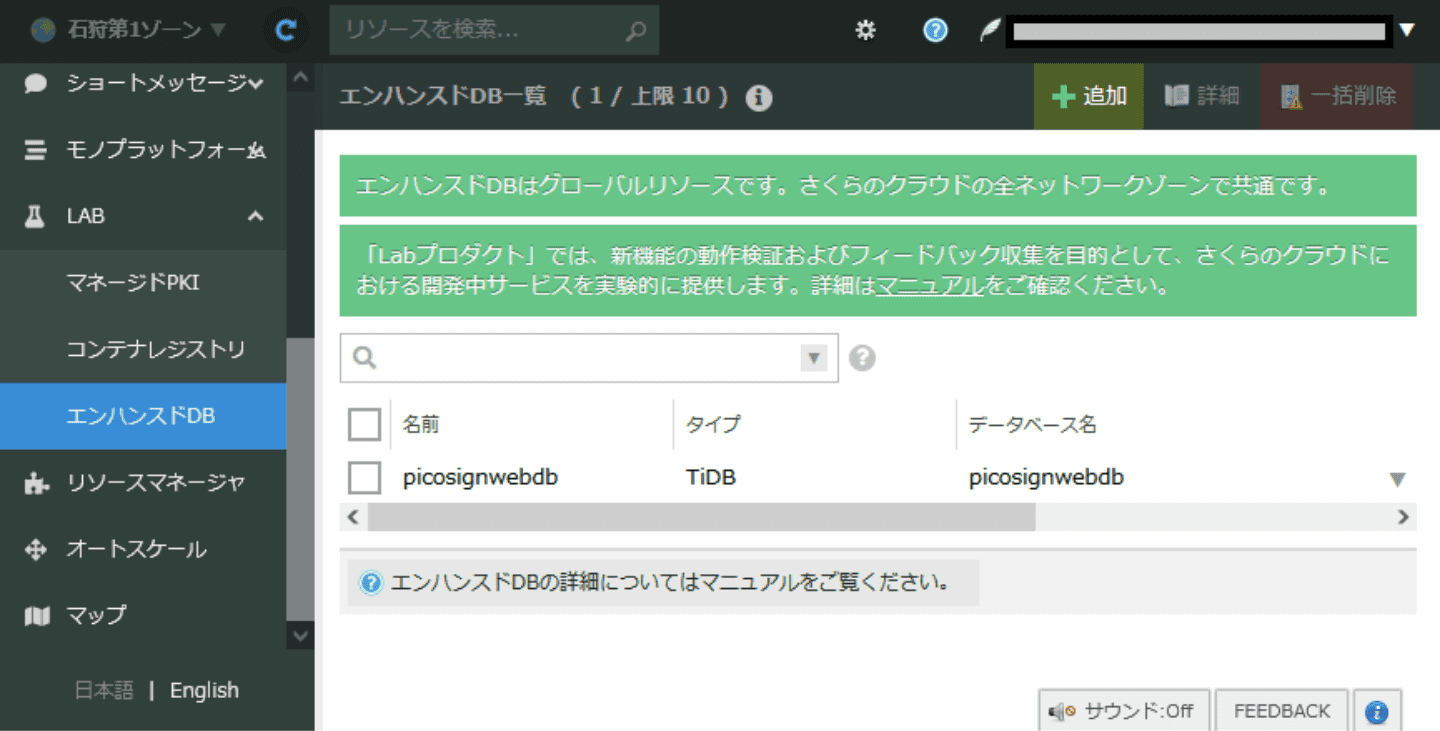Open the マニュアル link in green notice
Screen dimensions: 1440x731
point(929,286)
